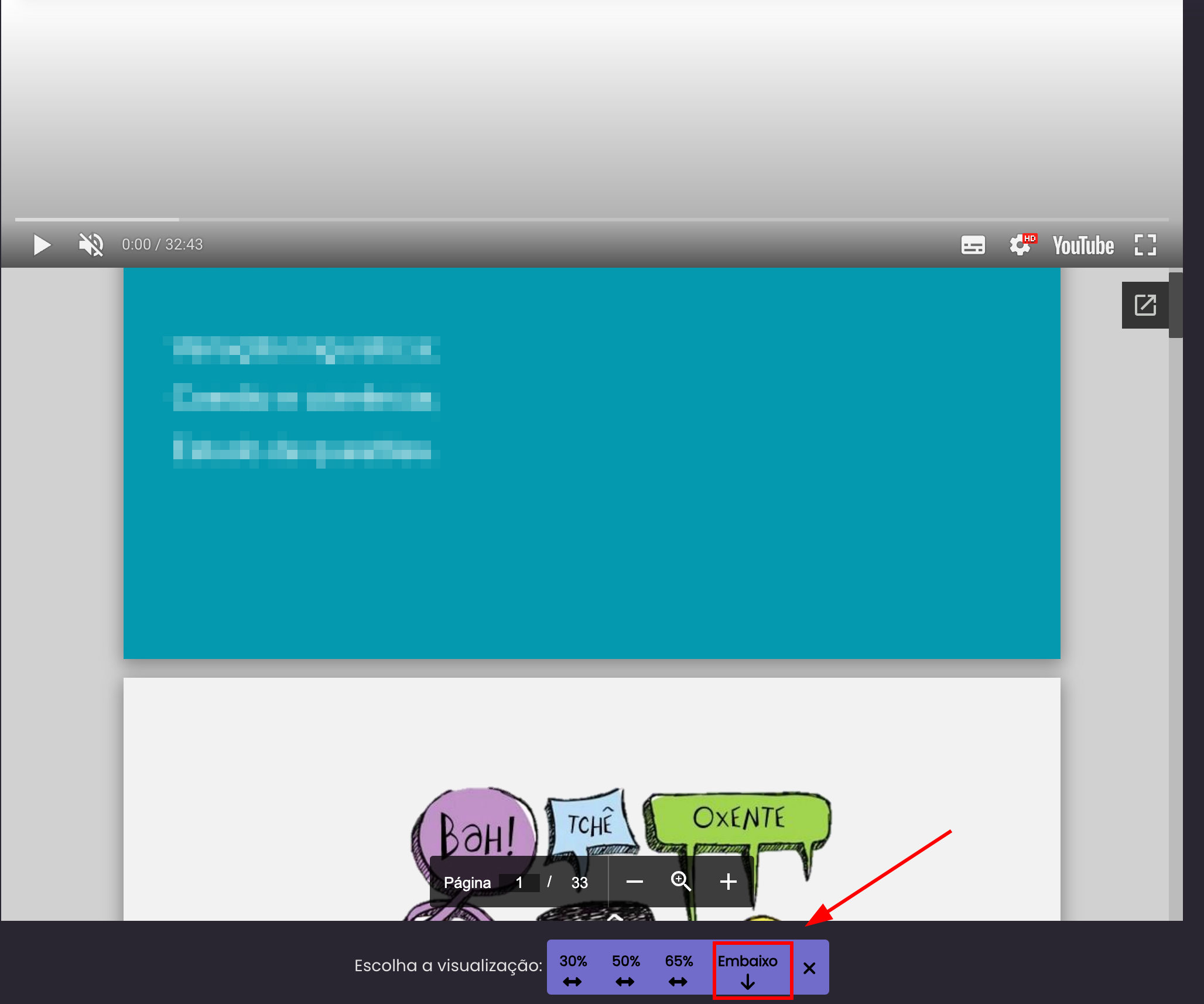Click the magnifier zoom reset icon

pyautogui.click(x=680, y=881)
